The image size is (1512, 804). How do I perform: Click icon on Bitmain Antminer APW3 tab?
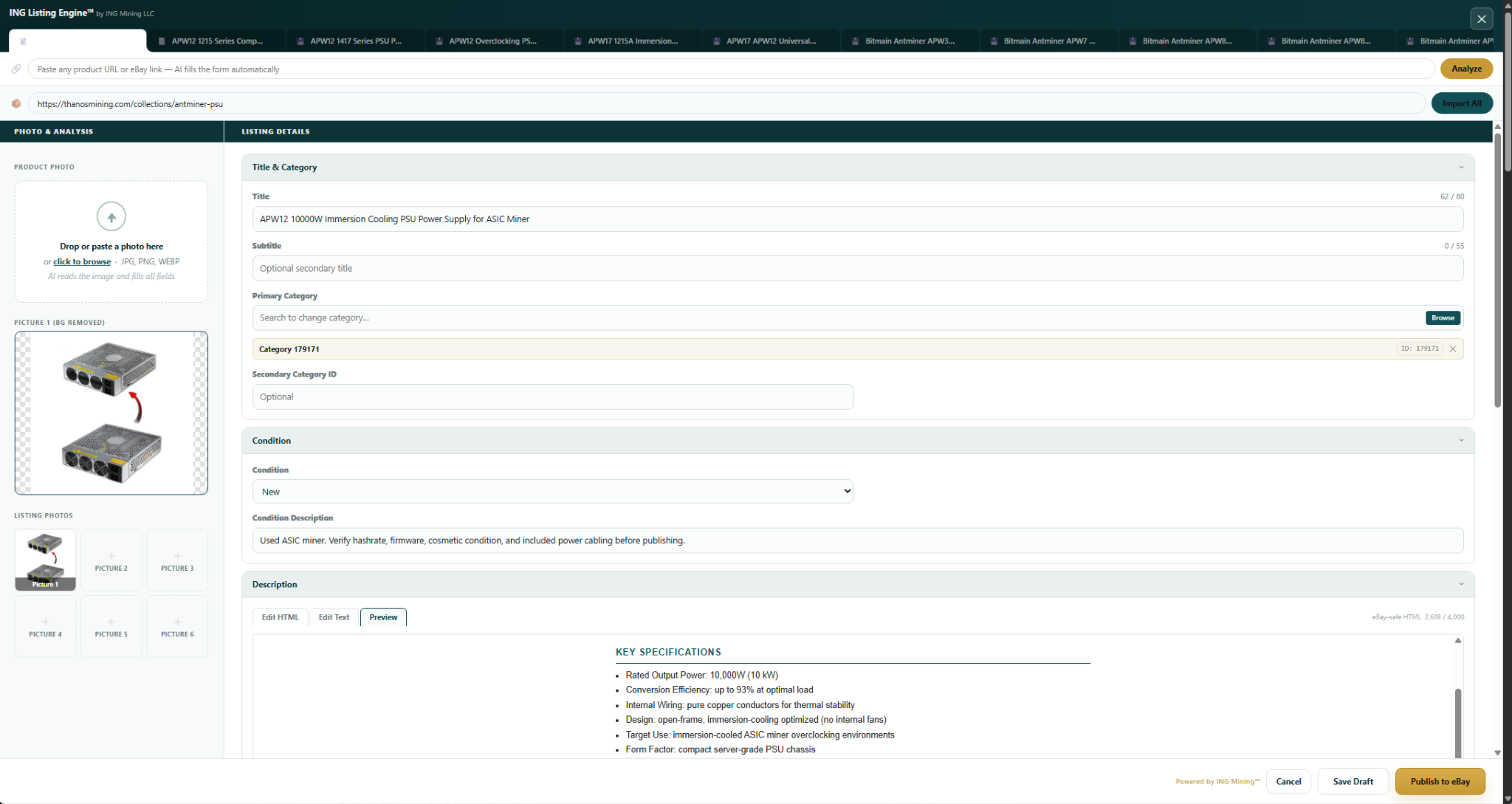click(x=855, y=41)
